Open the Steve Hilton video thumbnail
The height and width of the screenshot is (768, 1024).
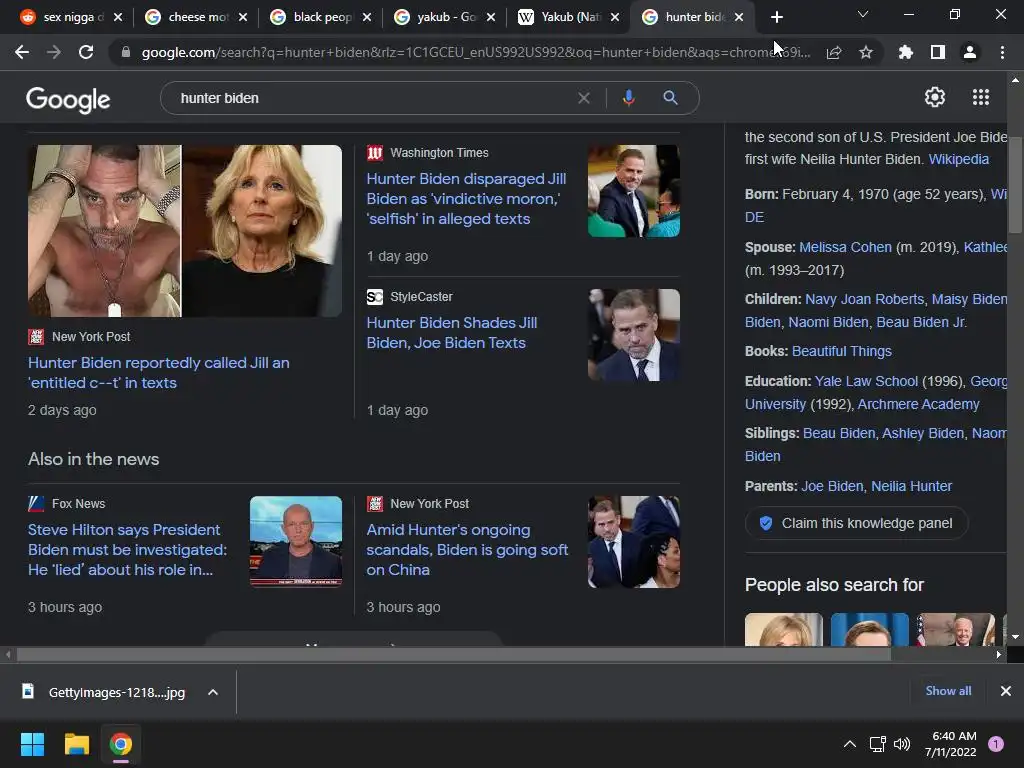coord(296,541)
